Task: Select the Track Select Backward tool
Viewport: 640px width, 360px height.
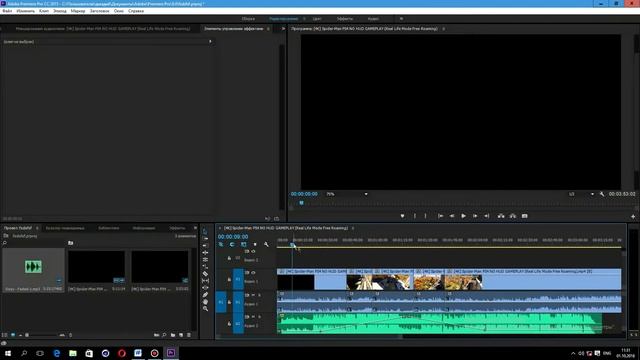Action: (205, 245)
